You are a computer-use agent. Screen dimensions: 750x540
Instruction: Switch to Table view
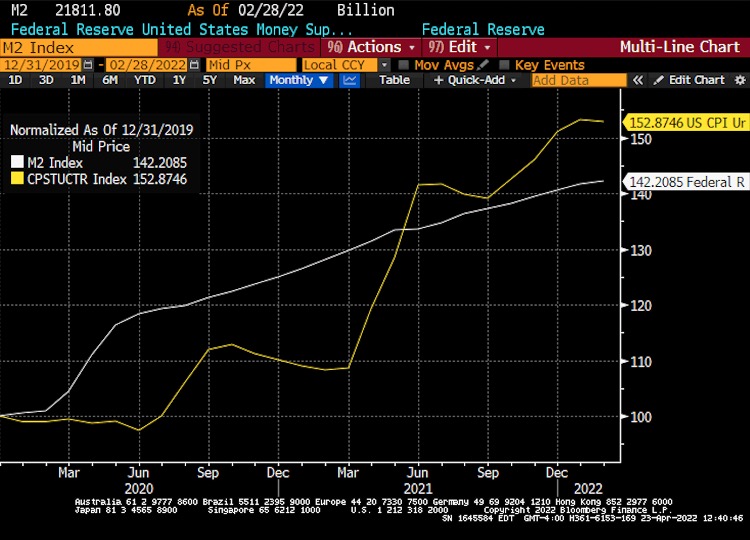point(394,80)
